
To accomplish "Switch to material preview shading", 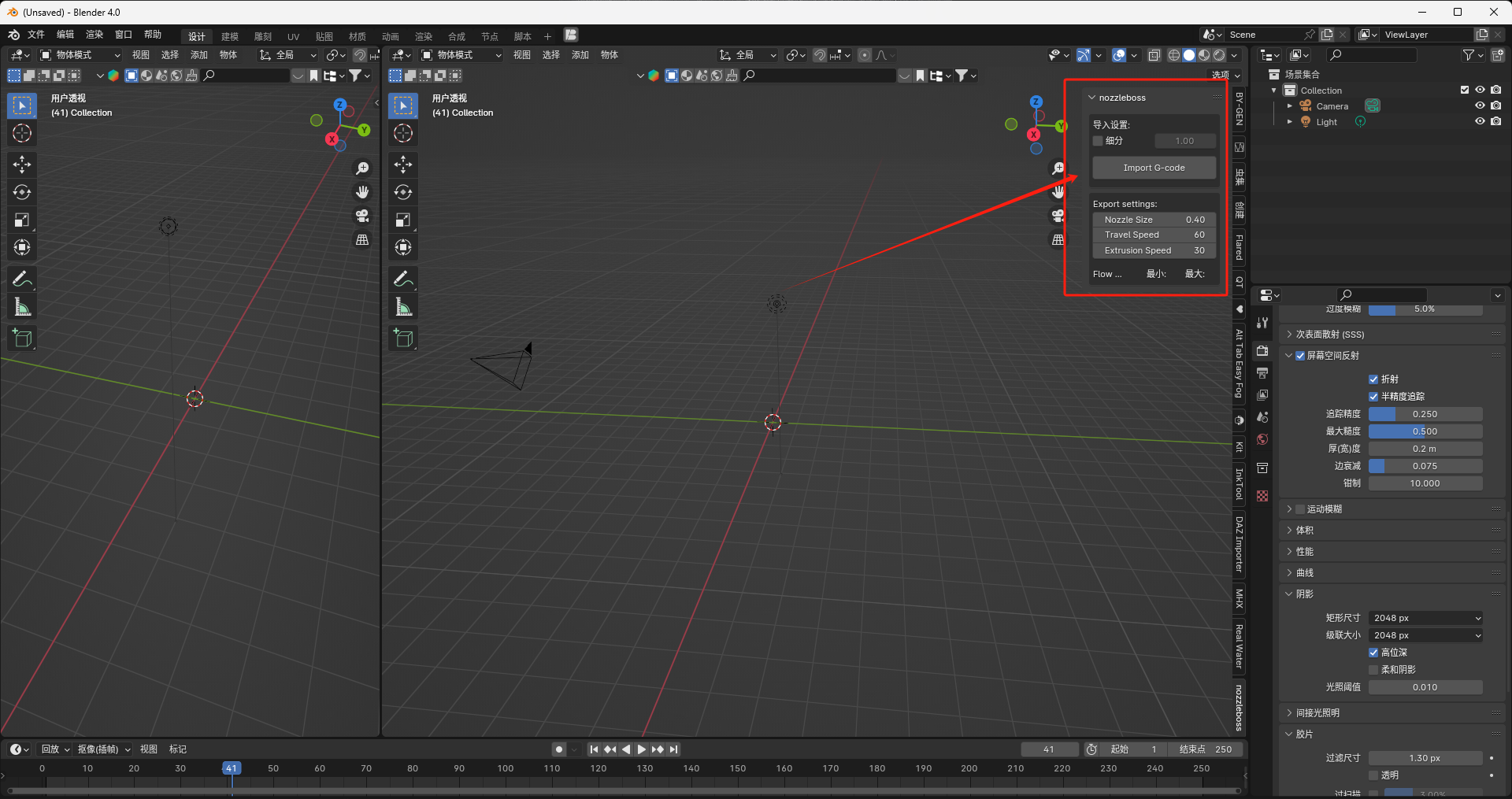I will [1204, 55].
